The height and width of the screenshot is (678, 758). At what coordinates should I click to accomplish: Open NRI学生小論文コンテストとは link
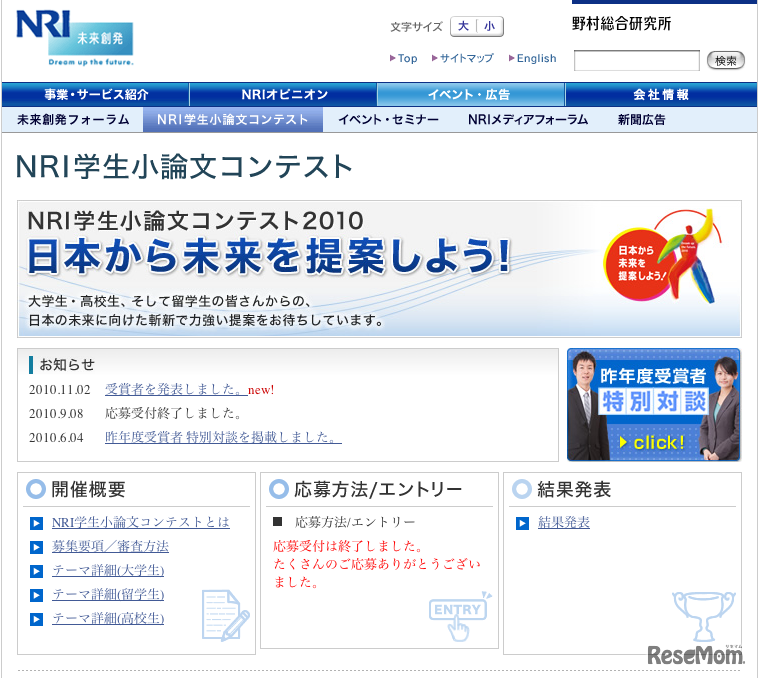[x=141, y=522]
